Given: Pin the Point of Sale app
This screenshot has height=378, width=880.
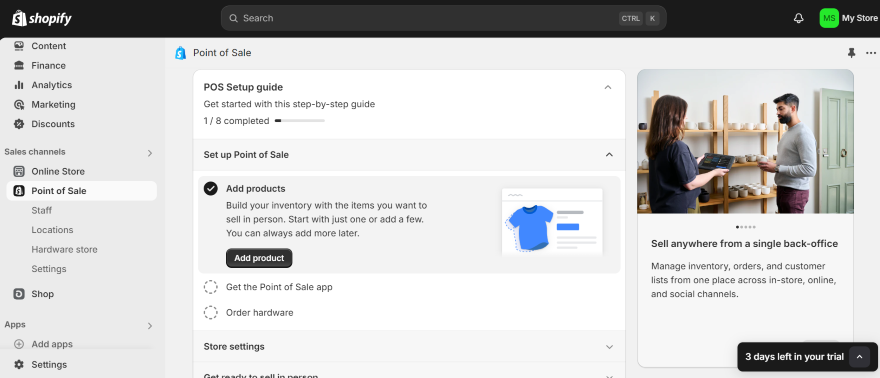Looking at the screenshot, I should point(851,53).
